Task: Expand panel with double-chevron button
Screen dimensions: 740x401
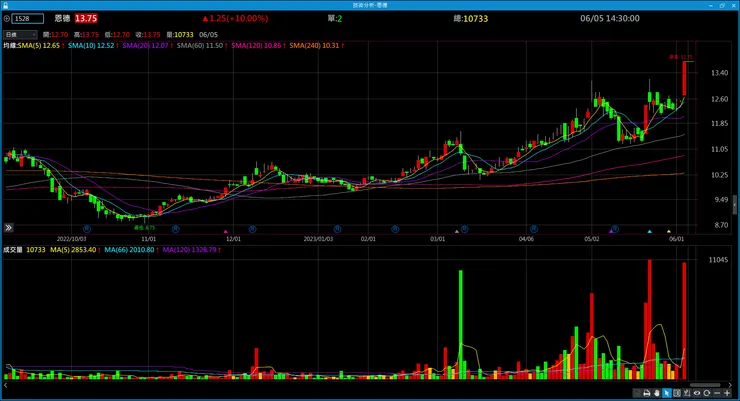Action: pyautogui.click(x=8, y=228)
